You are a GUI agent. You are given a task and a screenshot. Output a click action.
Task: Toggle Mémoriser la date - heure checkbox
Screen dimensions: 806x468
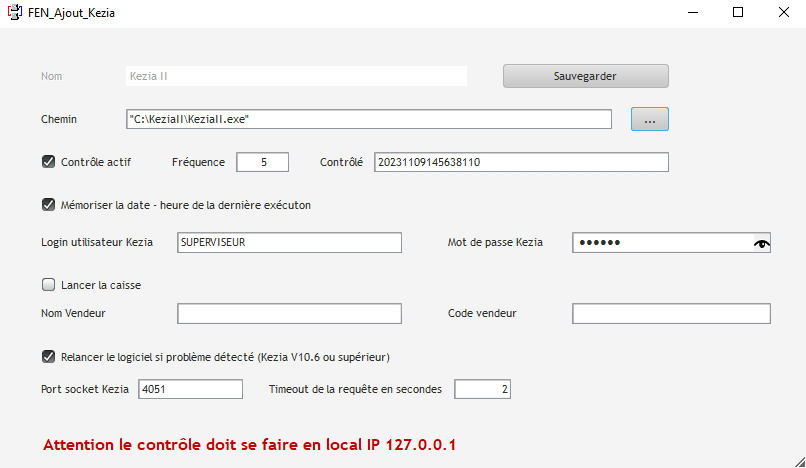pos(49,205)
